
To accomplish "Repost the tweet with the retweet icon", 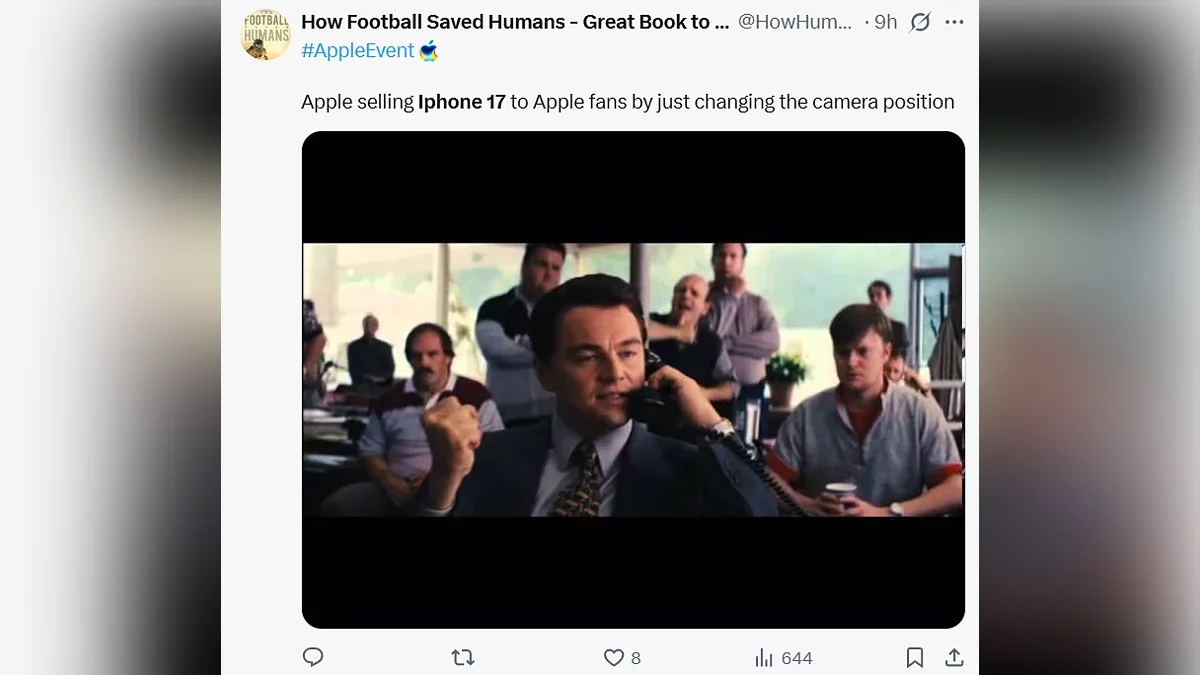I will click(462, 657).
